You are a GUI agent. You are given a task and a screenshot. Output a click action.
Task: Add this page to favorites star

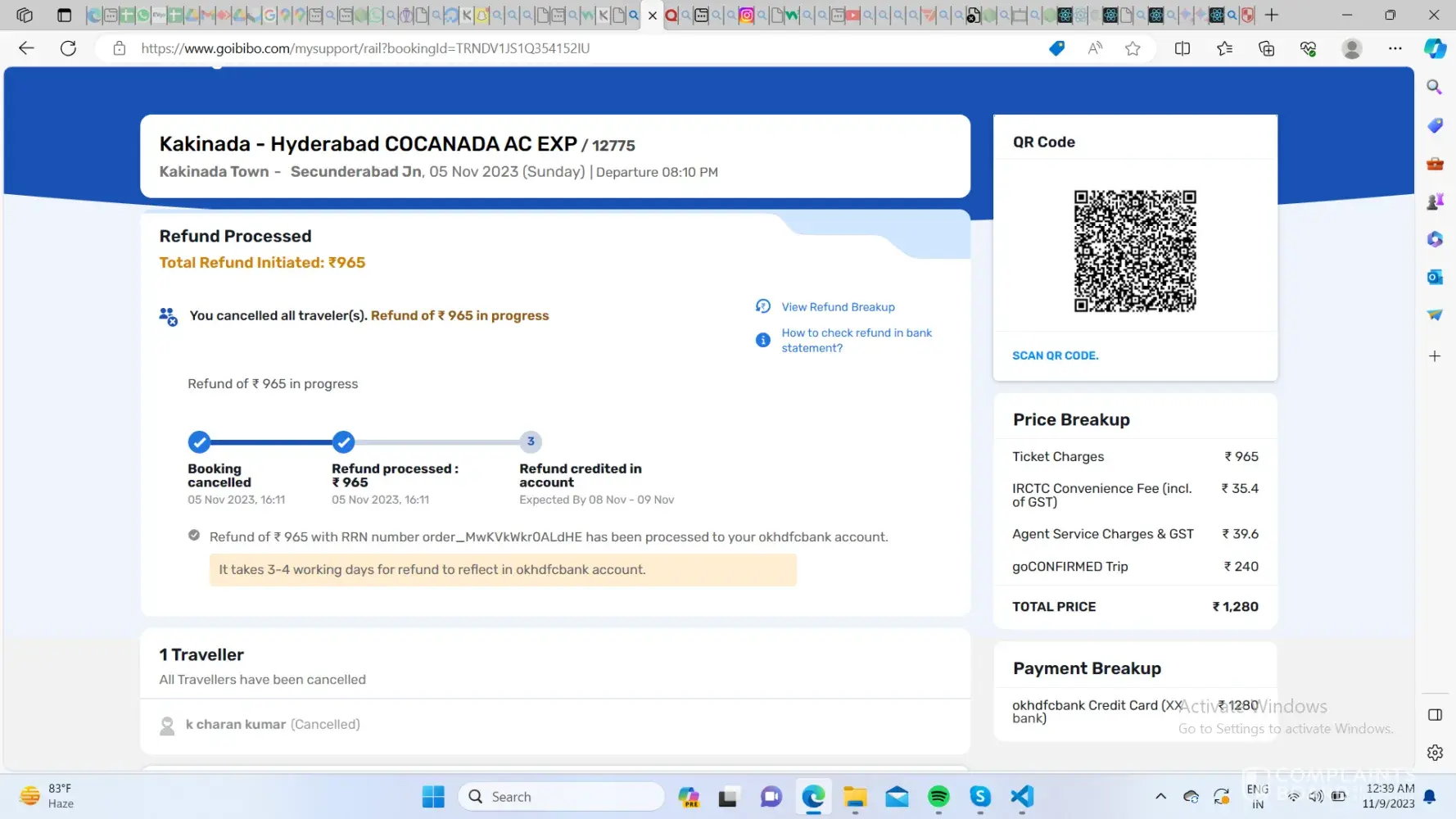click(1133, 48)
